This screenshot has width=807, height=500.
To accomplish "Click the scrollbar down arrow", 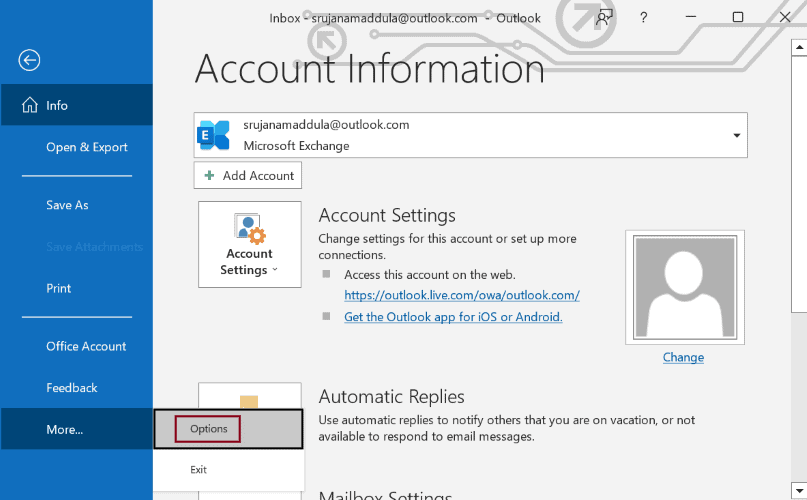I will pos(799,490).
